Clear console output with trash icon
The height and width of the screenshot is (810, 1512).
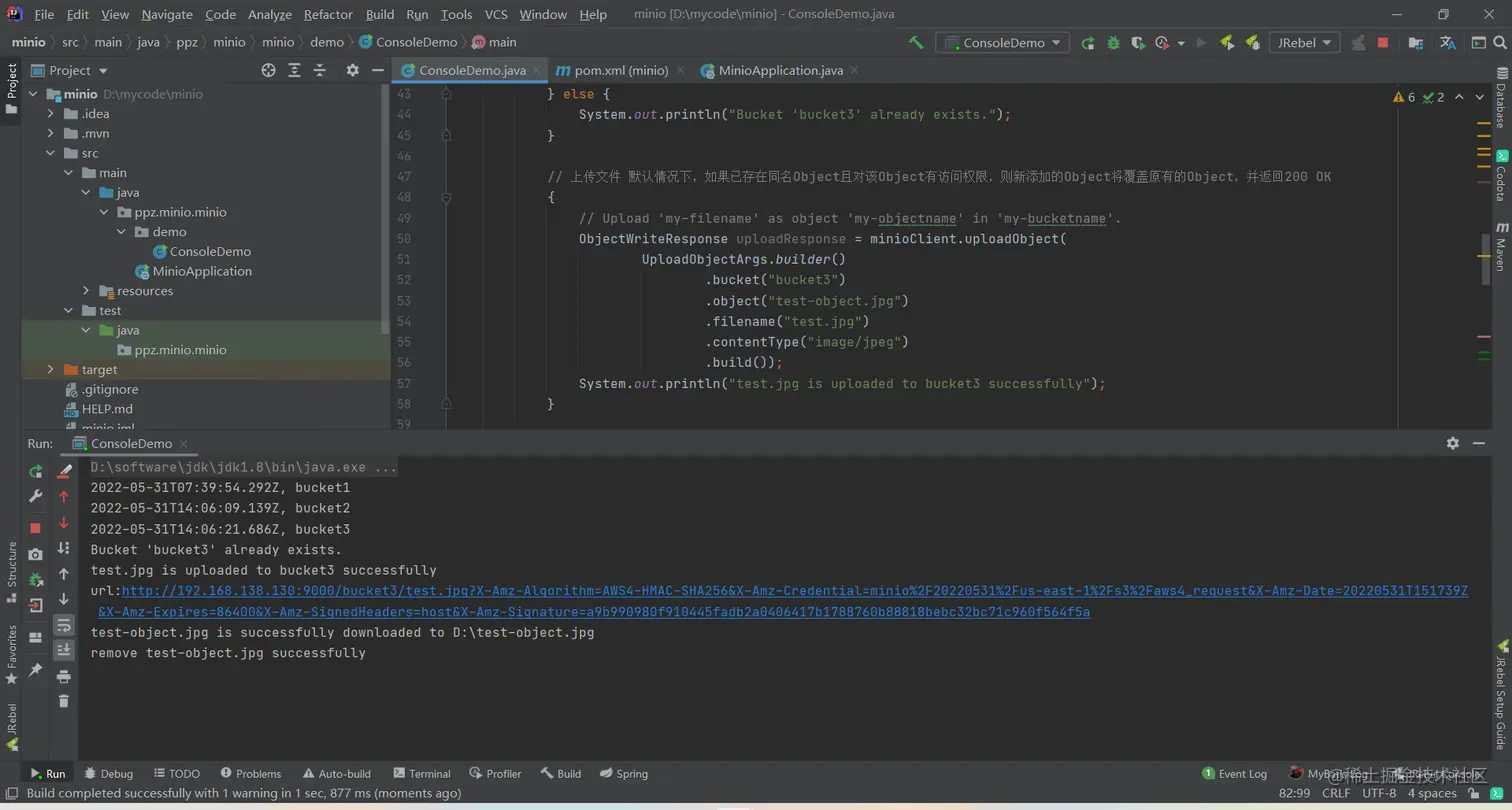point(64,701)
